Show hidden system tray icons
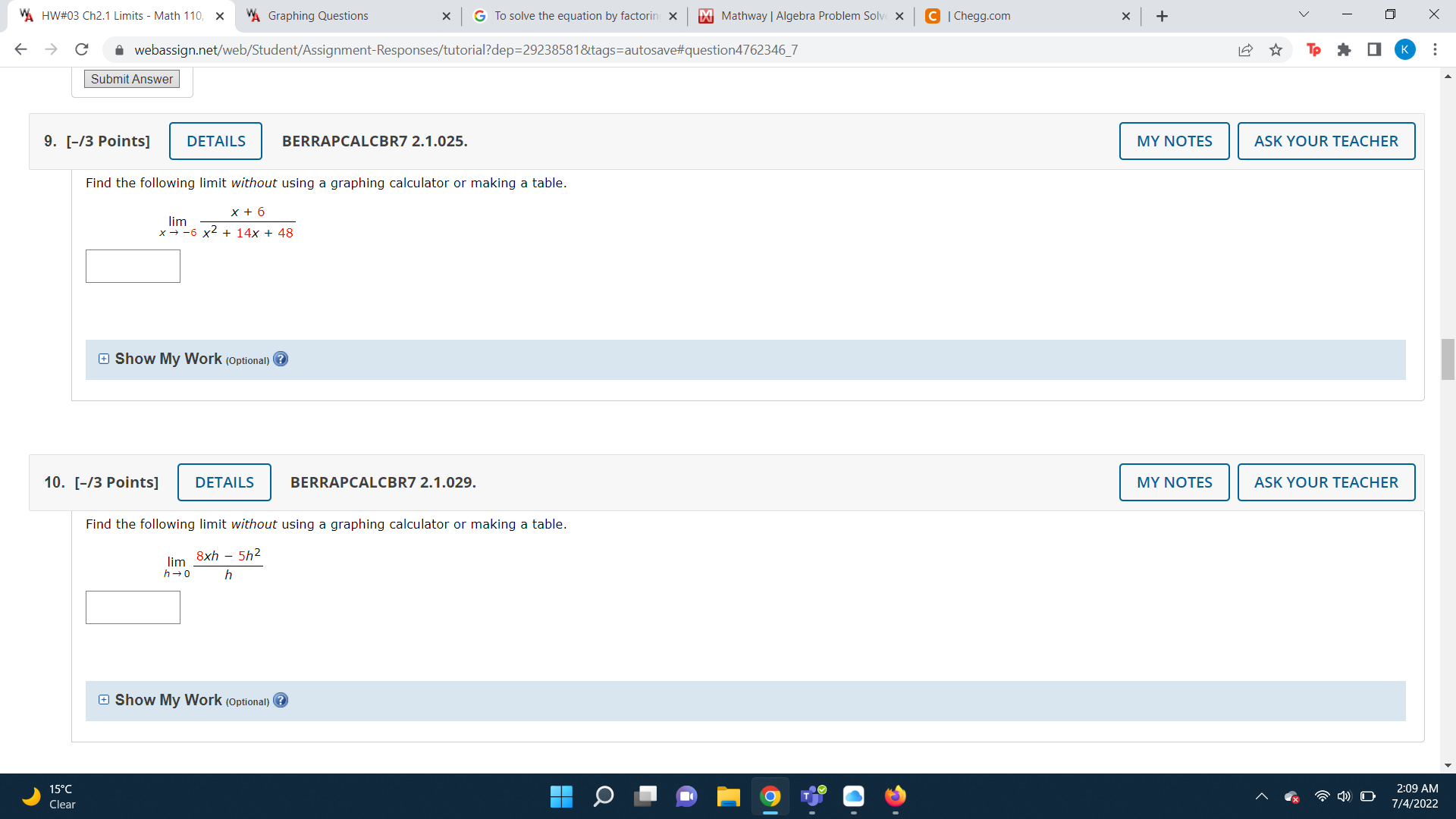 tap(1261, 796)
